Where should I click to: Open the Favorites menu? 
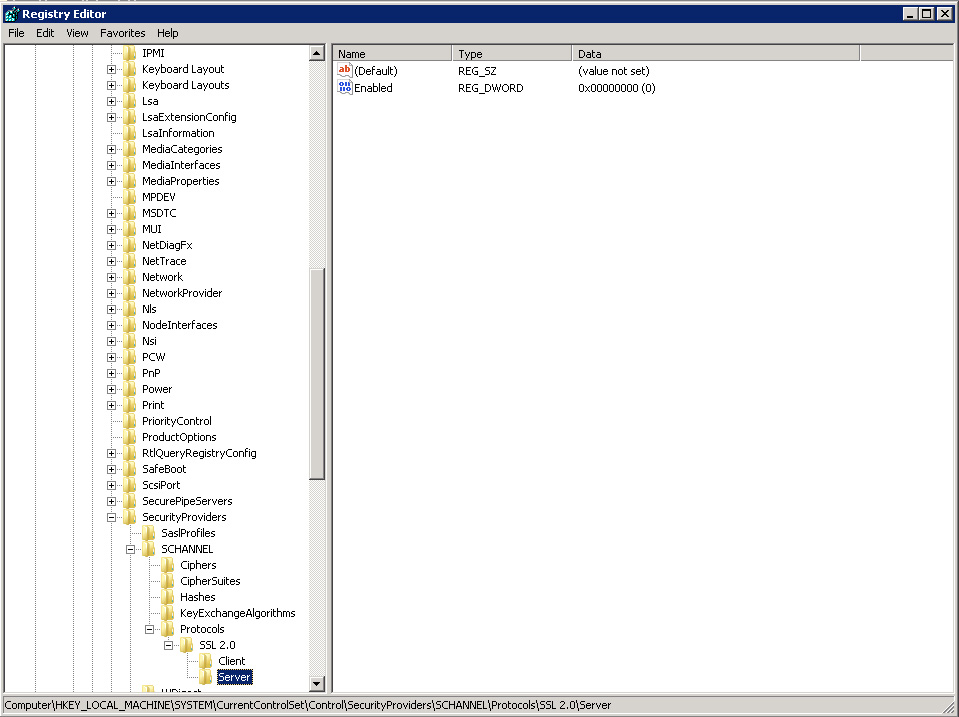[122, 33]
